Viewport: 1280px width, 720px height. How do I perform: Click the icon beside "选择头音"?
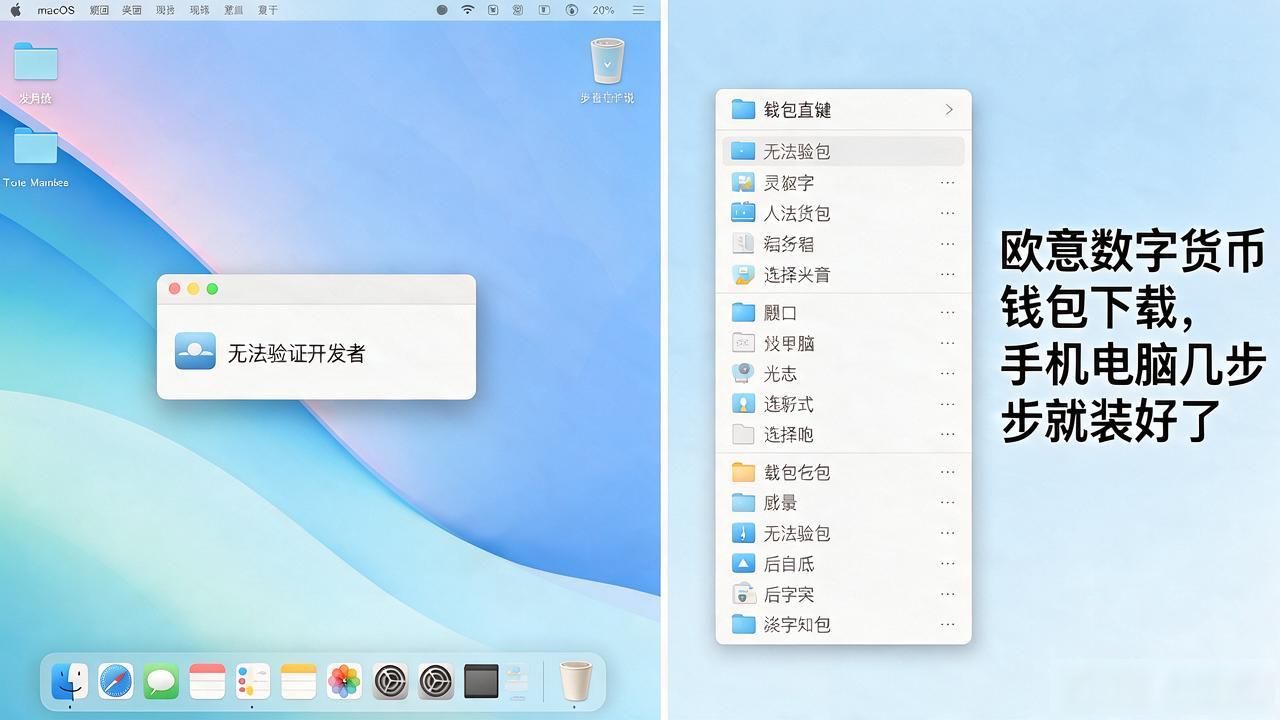click(743, 274)
